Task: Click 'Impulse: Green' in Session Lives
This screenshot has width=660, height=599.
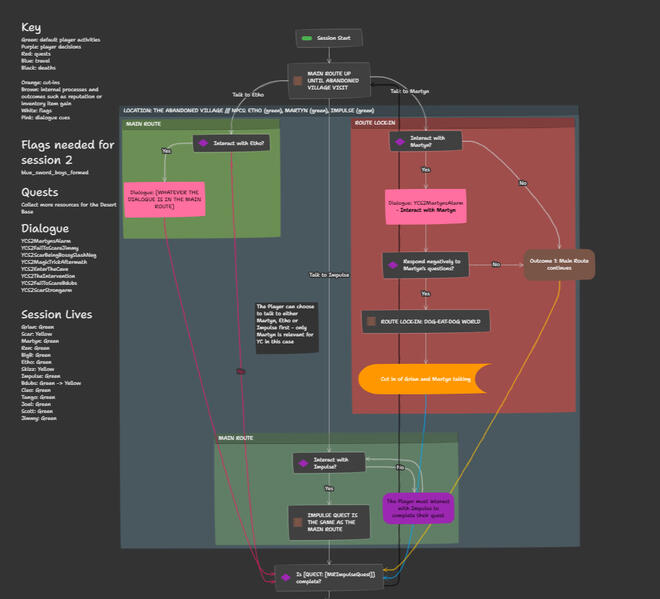Action: [41, 376]
